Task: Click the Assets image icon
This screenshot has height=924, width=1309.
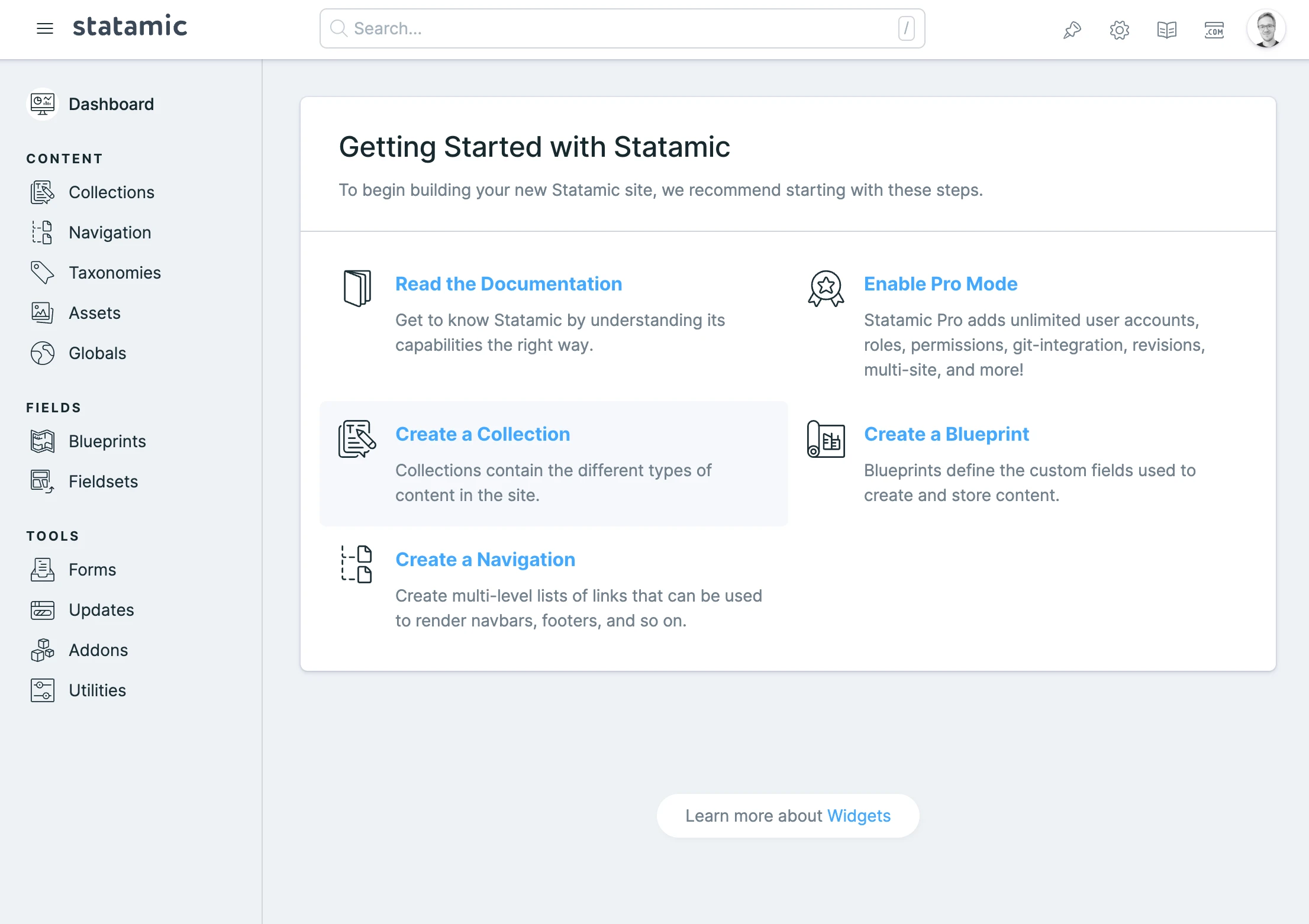Action: click(42, 313)
